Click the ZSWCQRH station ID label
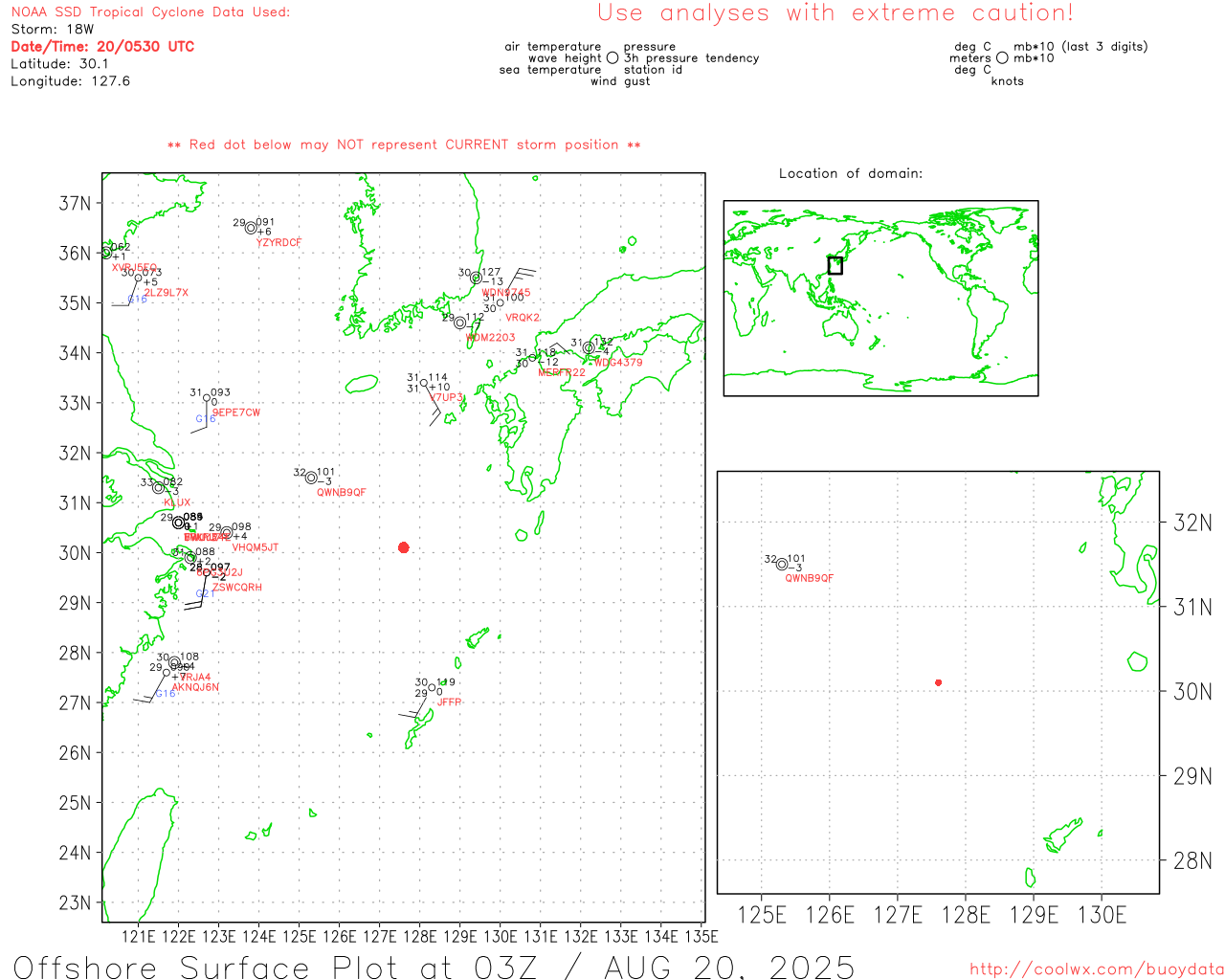The width and height of the screenshot is (1225, 980). [237, 588]
